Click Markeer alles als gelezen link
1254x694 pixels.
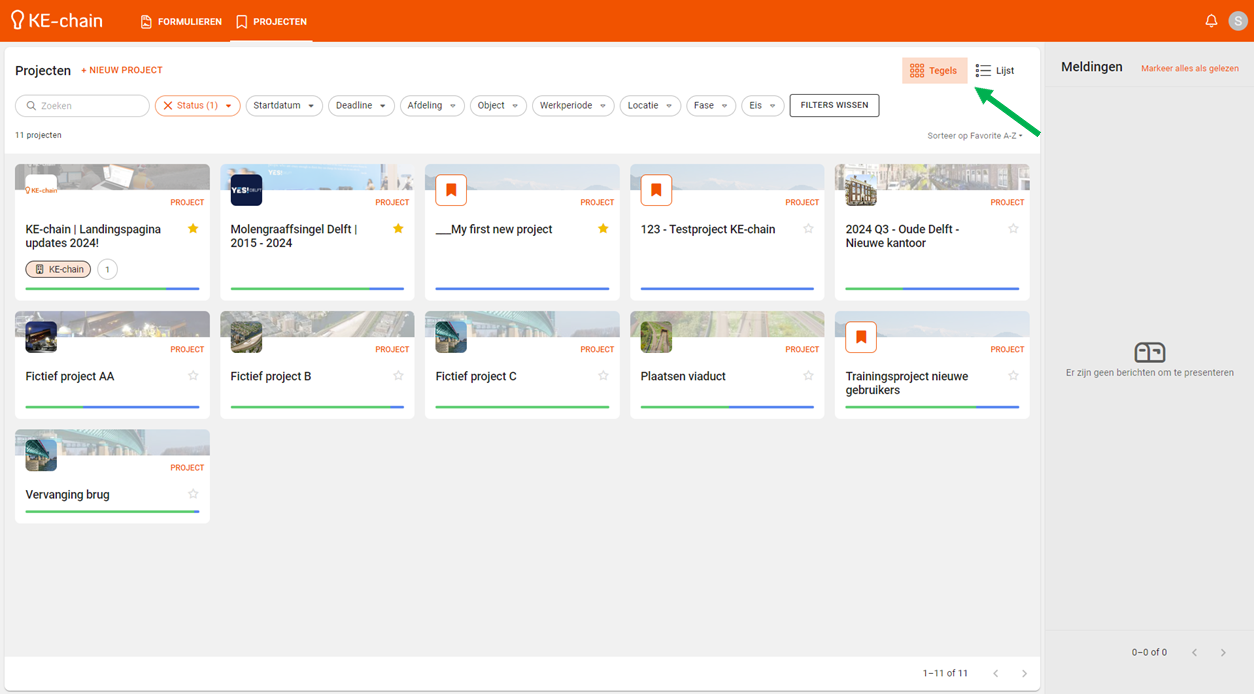1189,69
